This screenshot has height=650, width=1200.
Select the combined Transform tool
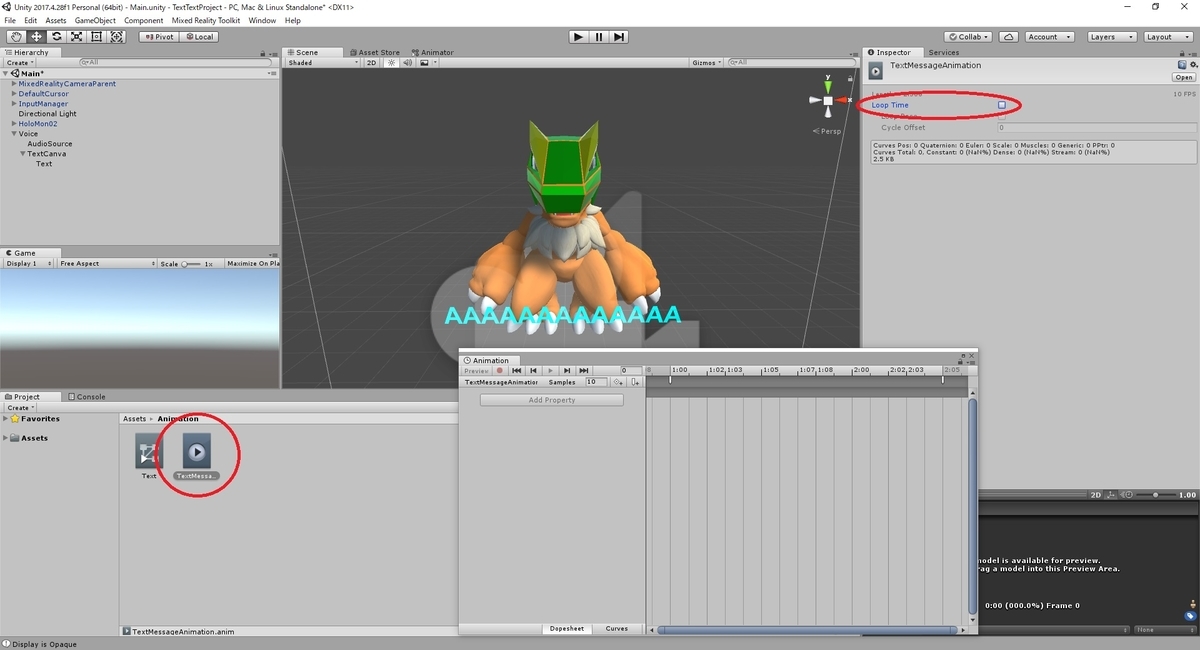click(117, 37)
